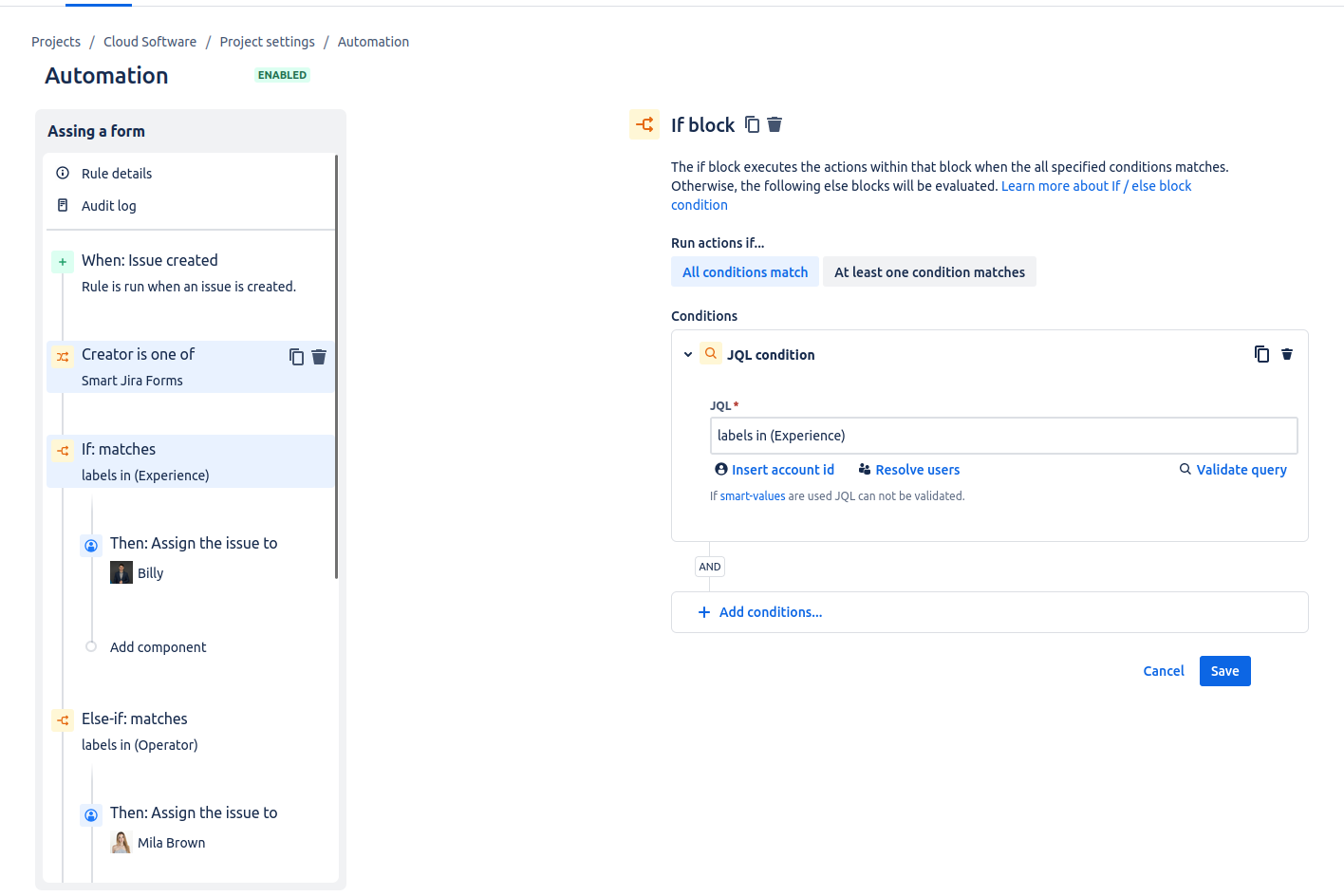Image resolution: width=1344 pixels, height=896 pixels.
Task: Click the Issue created trigger plus icon
Action: coord(63,262)
